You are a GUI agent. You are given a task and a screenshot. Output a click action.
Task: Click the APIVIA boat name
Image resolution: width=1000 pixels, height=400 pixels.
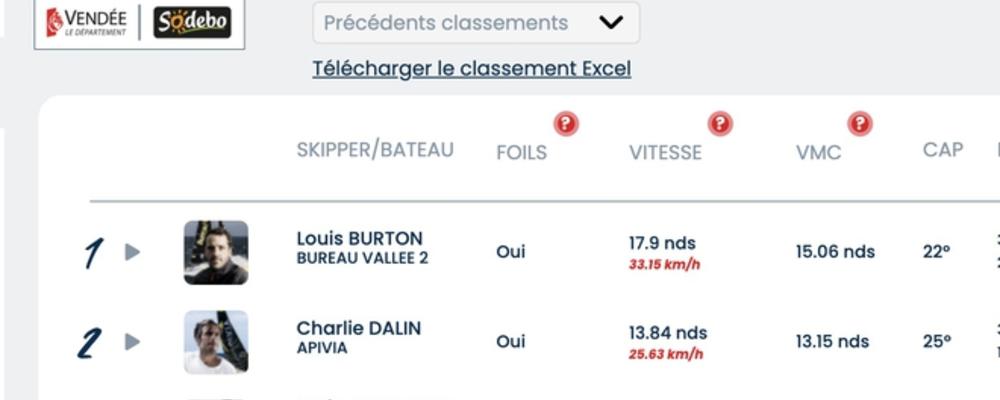click(x=322, y=348)
